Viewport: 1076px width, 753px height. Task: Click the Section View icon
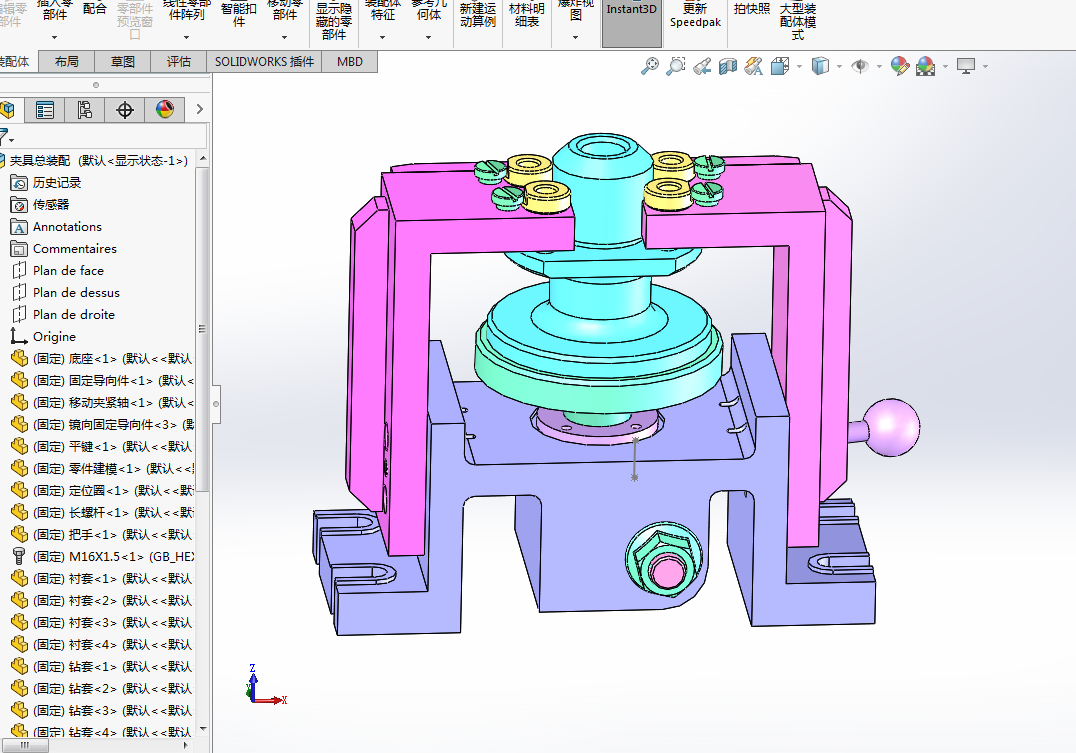727,66
